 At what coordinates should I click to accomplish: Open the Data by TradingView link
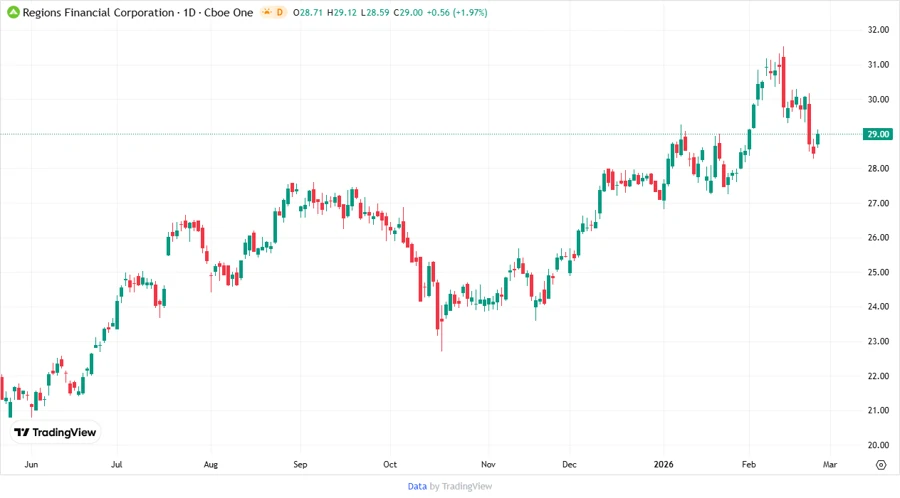[x=449, y=487]
